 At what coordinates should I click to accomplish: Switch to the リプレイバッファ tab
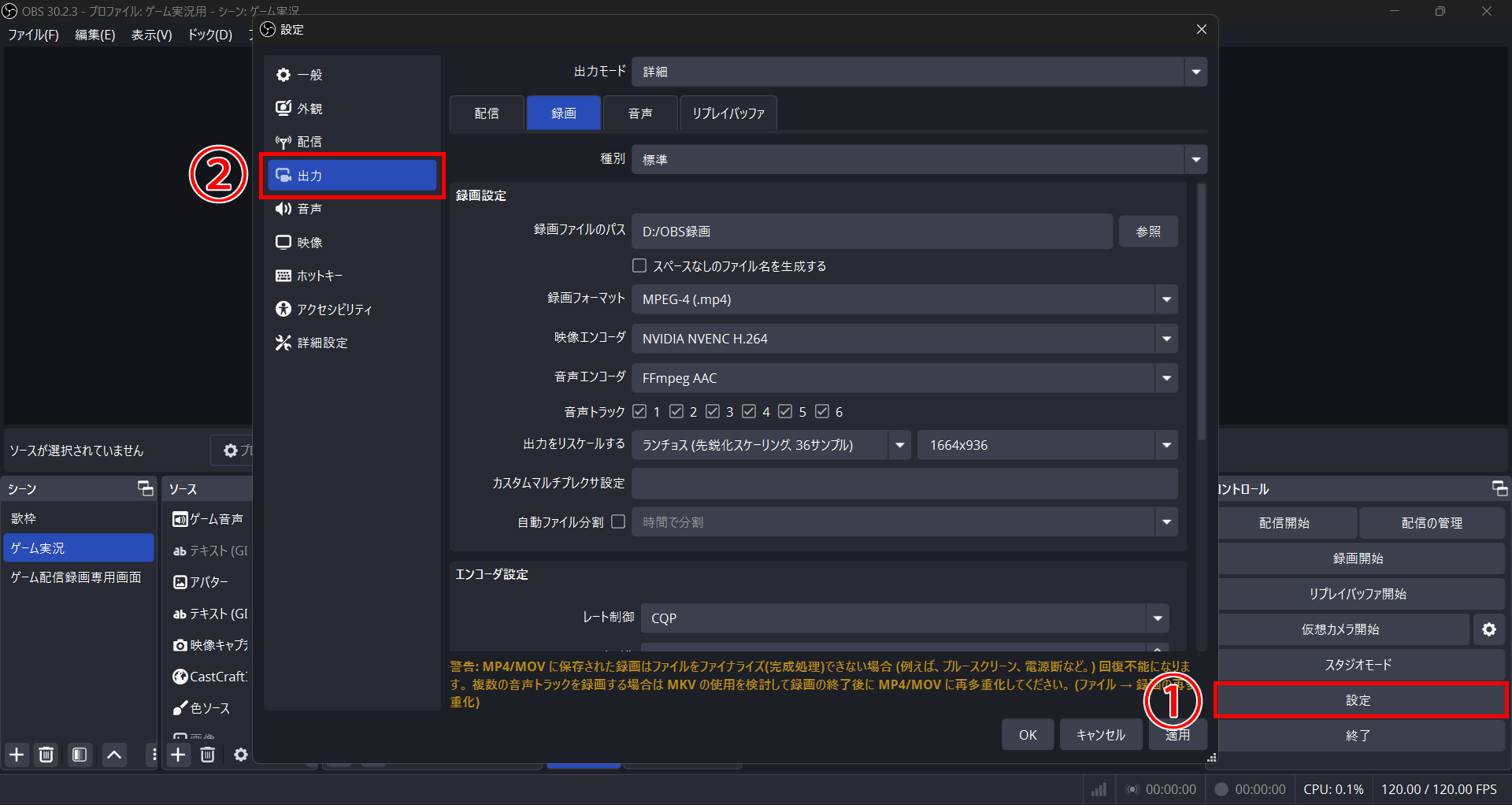(x=728, y=113)
